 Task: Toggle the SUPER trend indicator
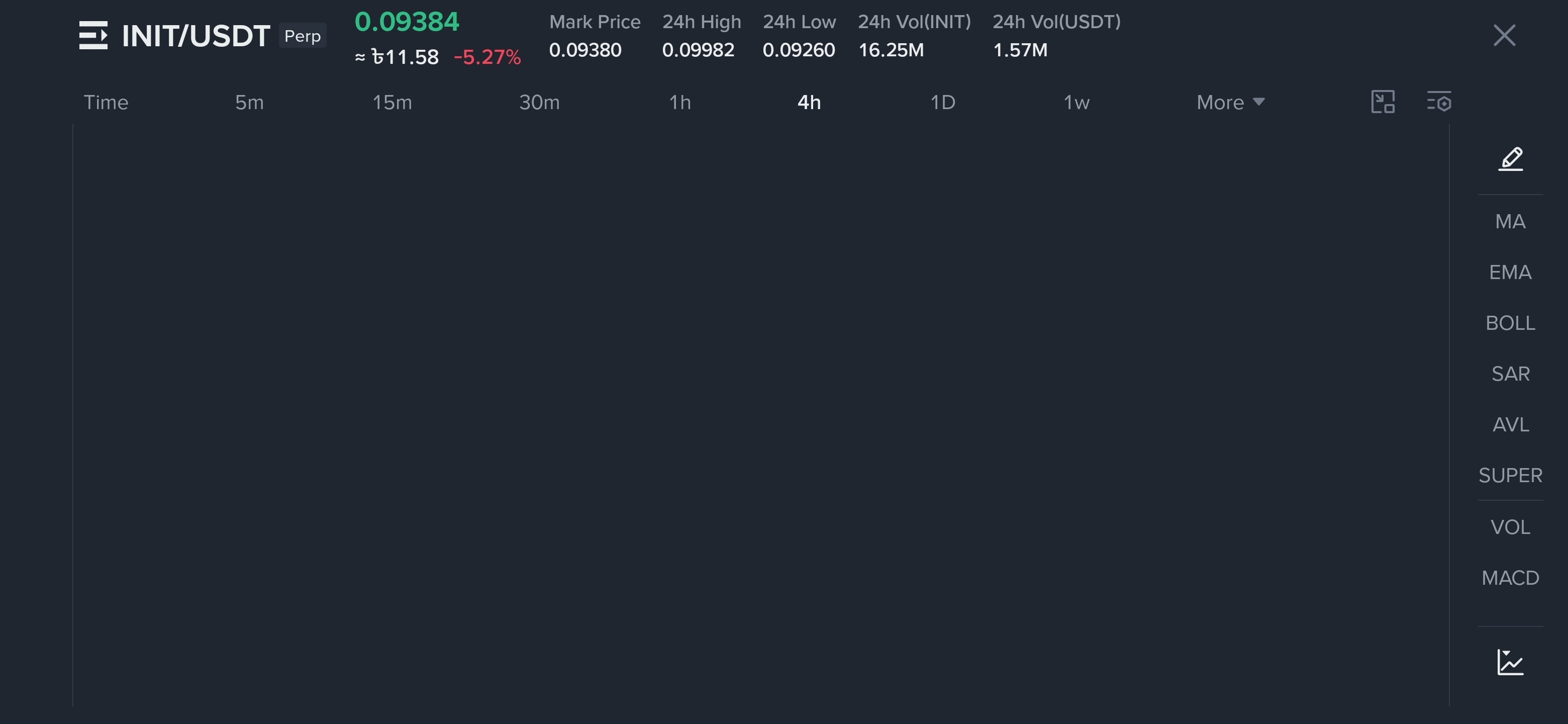(1510, 475)
